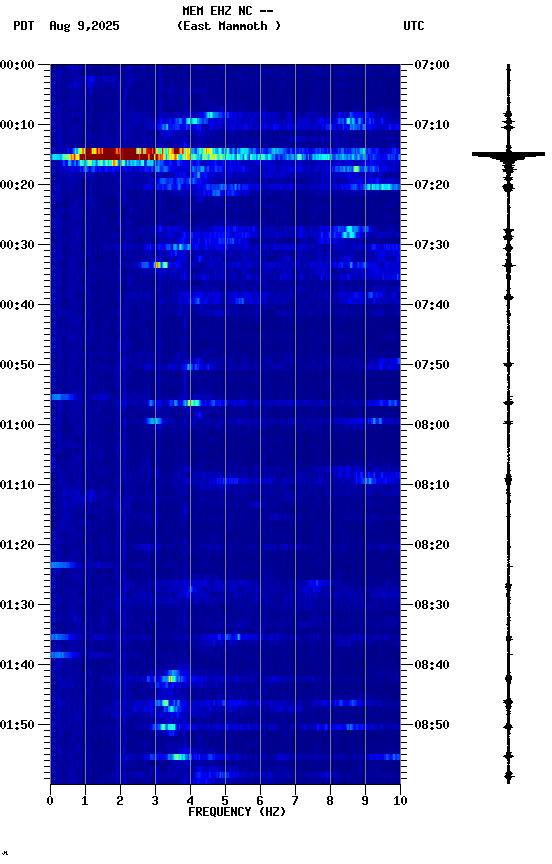This screenshot has width=552, height=864.
Task: Click the largest spike on the seismogram trace
Action: tap(508, 154)
